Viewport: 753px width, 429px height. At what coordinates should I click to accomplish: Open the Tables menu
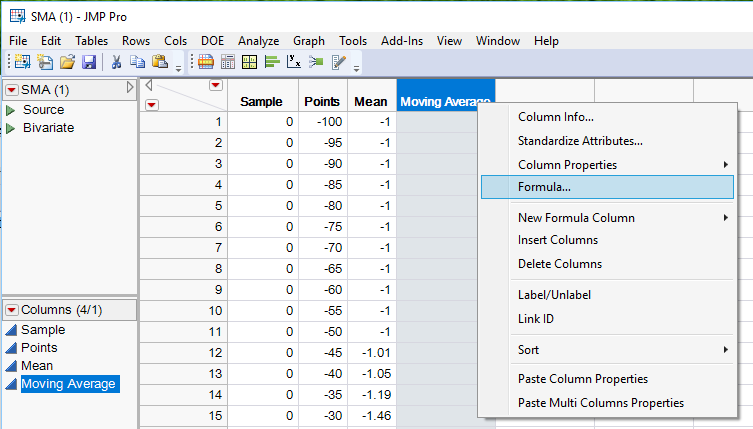[x=91, y=41]
